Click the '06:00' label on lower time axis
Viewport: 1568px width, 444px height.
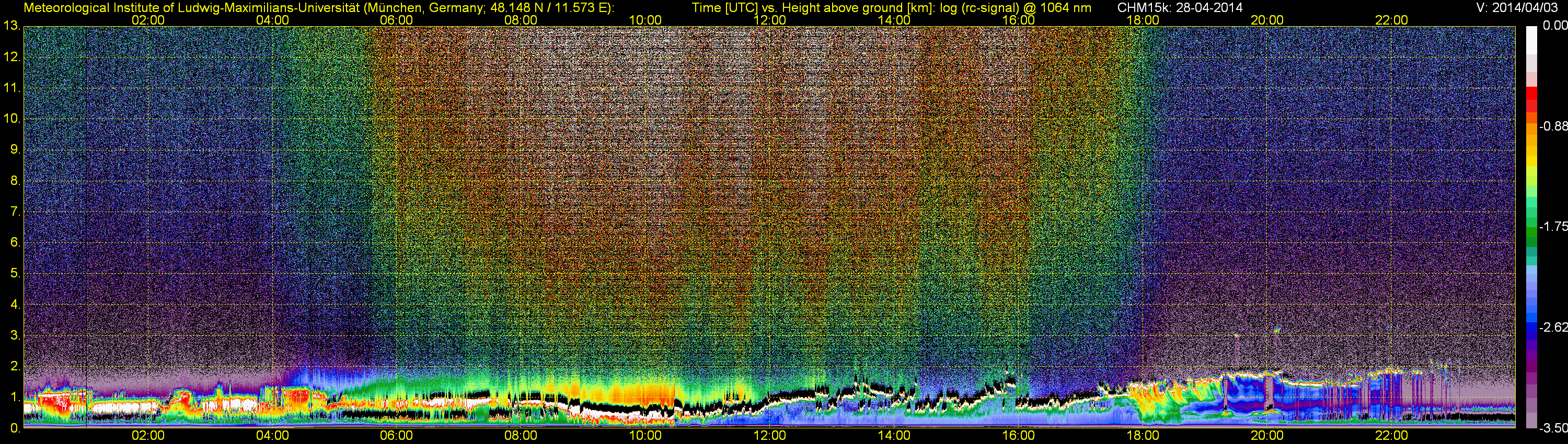[x=396, y=436]
